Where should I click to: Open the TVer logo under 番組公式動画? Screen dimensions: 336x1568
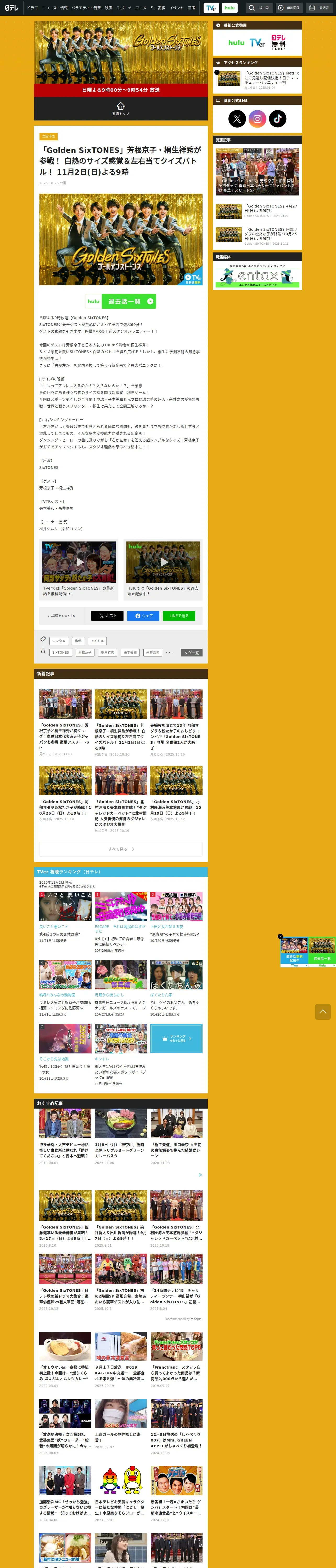point(257,43)
